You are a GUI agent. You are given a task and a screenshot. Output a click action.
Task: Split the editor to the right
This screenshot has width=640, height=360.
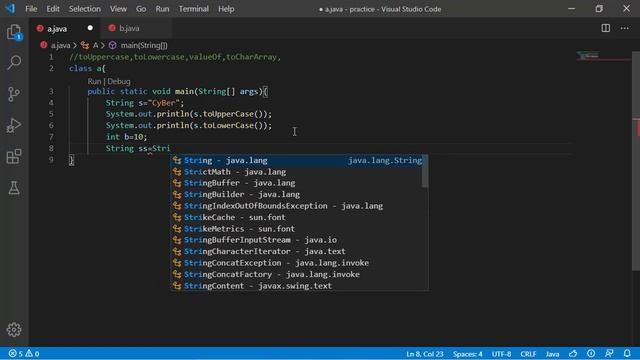[606, 28]
